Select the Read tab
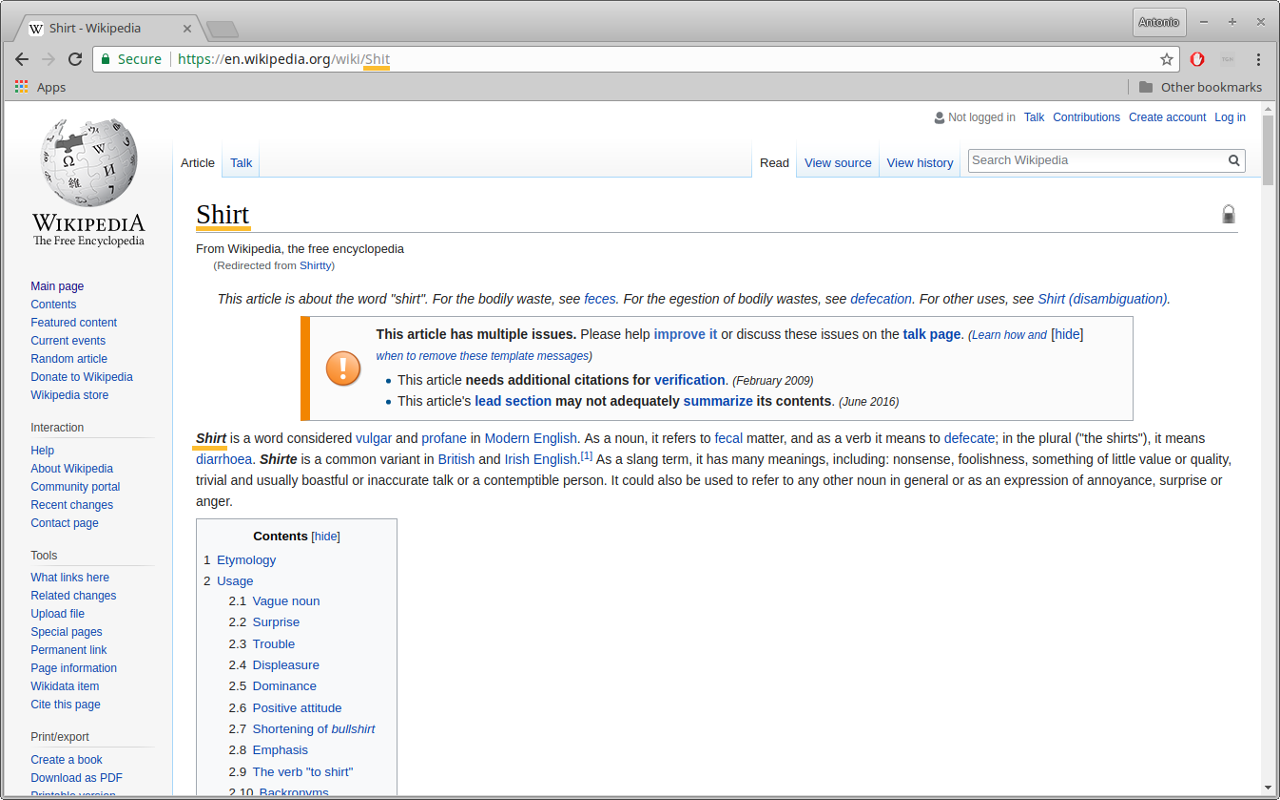This screenshot has width=1280, height=800. pyautogui.click(x=774, y=162)
